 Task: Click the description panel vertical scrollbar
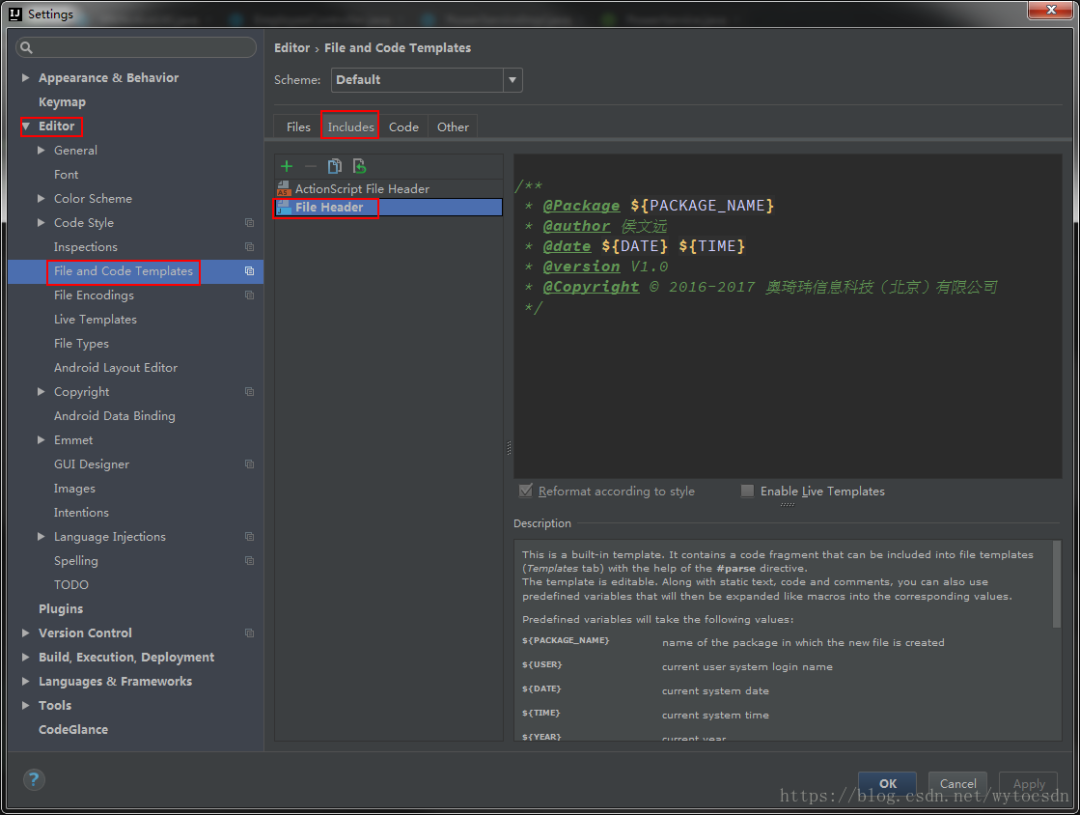(1056, 585)
